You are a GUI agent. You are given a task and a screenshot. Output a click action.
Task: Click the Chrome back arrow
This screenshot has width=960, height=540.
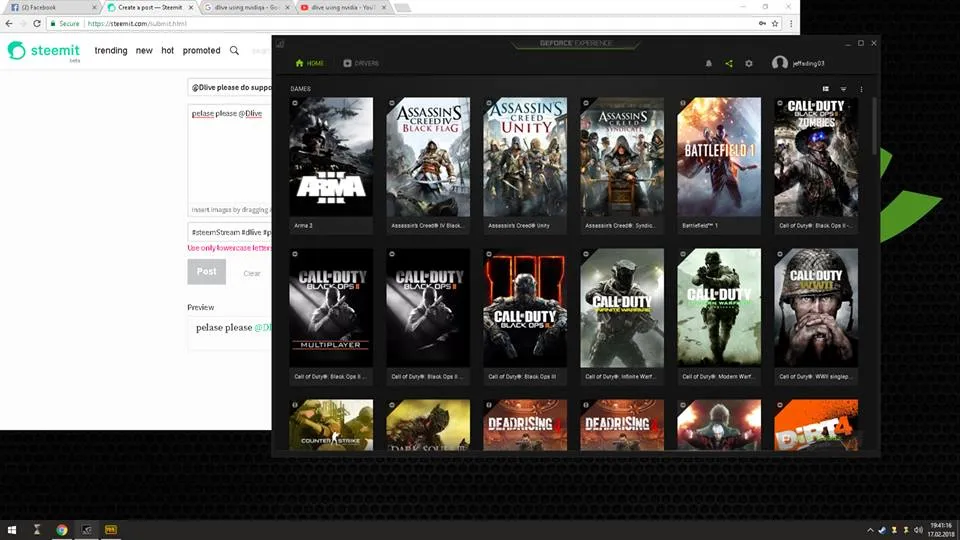click(9, 23)
